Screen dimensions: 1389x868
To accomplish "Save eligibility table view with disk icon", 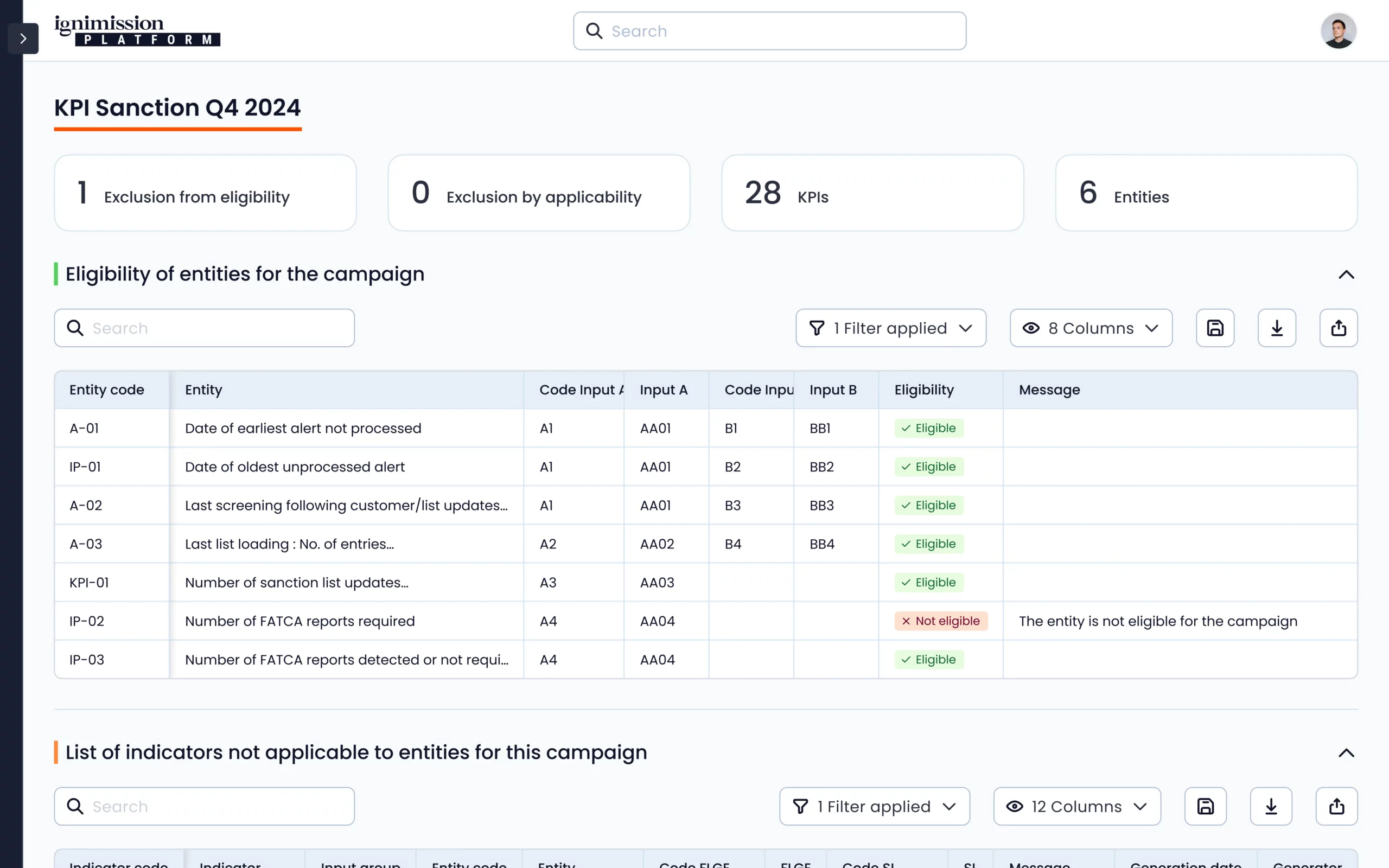I will [1214, 328].
